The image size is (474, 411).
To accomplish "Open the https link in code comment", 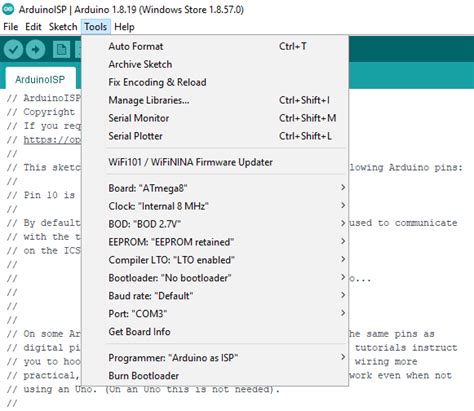I will tap(52, 140).
